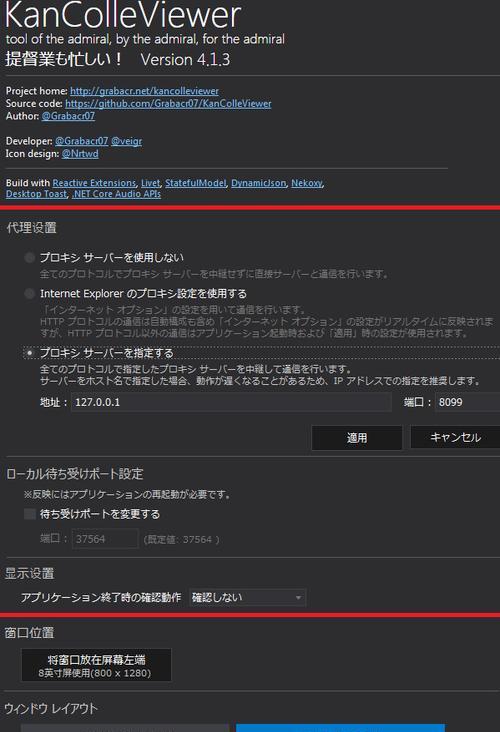This screenshot has width=500, height=732.
Task: Open the Nekoxy link
Action: click(x=307, y=183)
